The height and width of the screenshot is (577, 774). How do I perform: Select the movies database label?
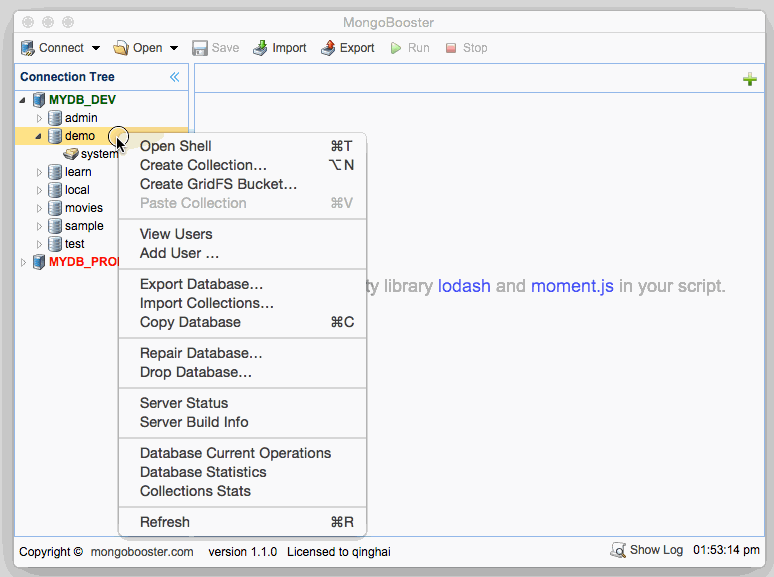pyautogui.click(x=83, y=208)
